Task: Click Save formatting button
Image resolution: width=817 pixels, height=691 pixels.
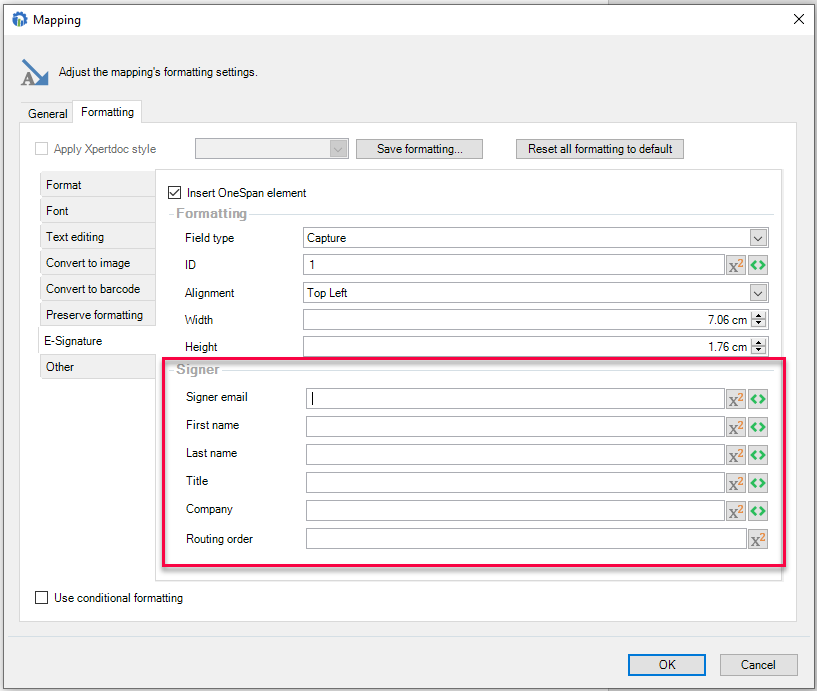Action: click(x=419, y=149)
